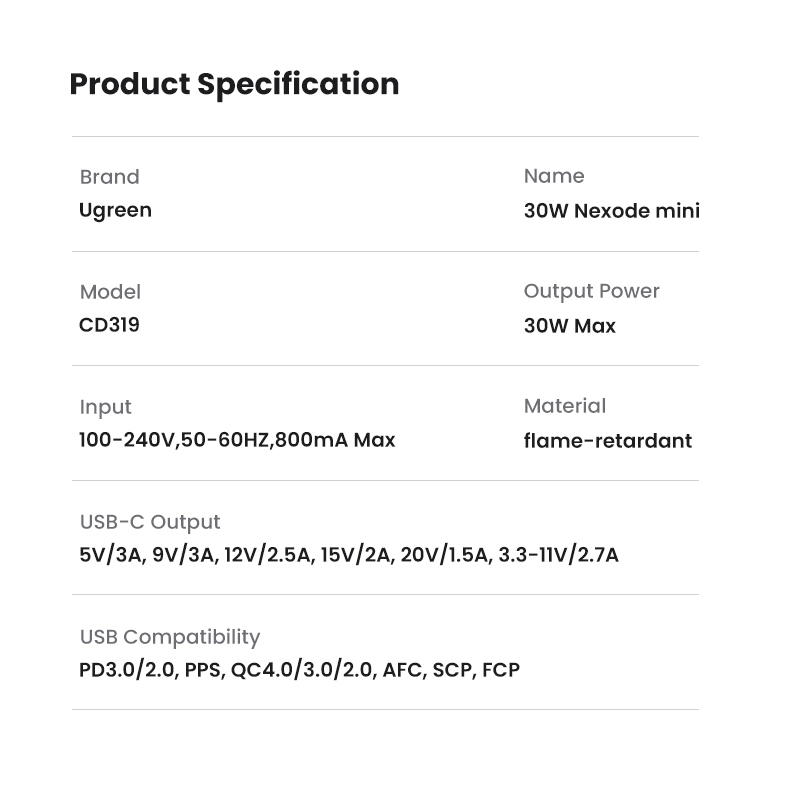Select the Output Power label
This screenshot has width=800, height=800.
[x=591, y=291]
